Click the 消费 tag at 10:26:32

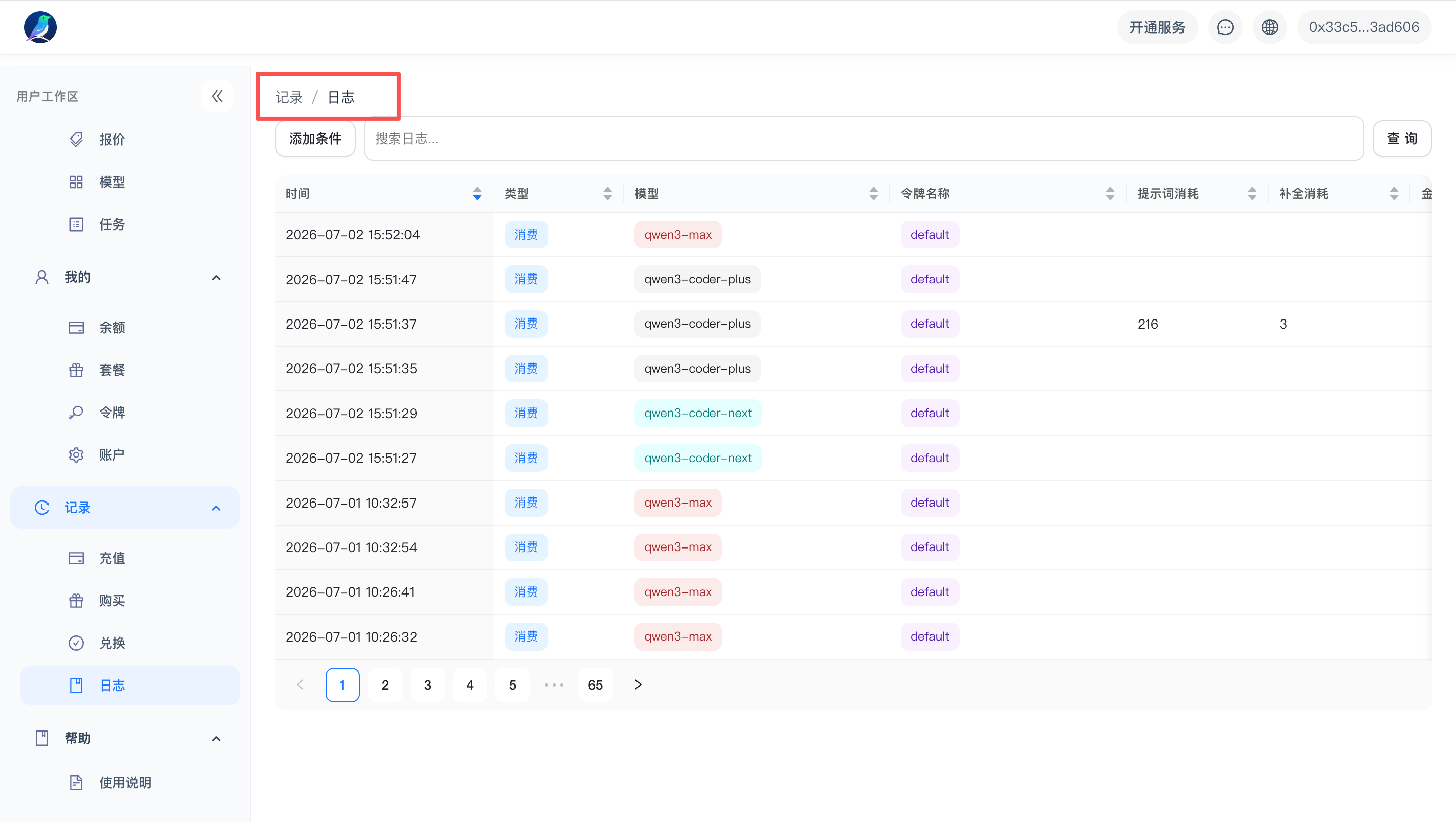pyautogui.click(x=526, y=636)
